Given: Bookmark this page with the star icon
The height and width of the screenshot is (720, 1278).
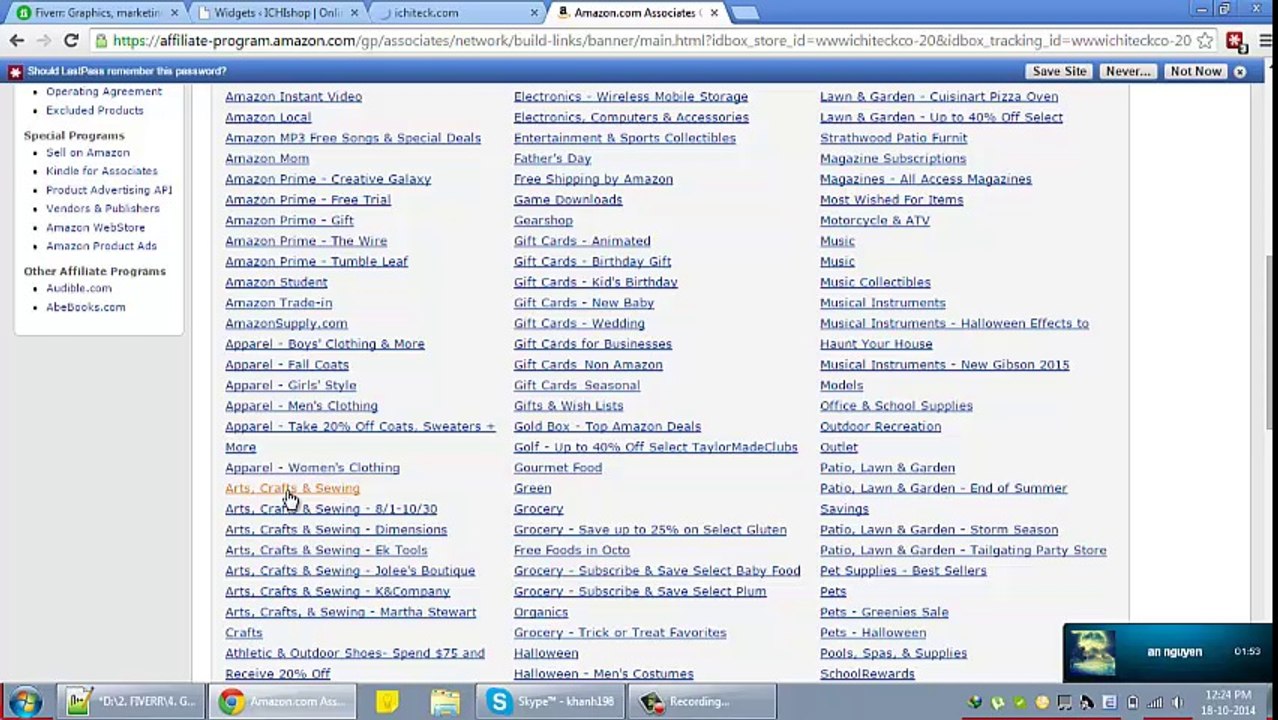Looking at the screenshot, I should (x=1206, y=41).
